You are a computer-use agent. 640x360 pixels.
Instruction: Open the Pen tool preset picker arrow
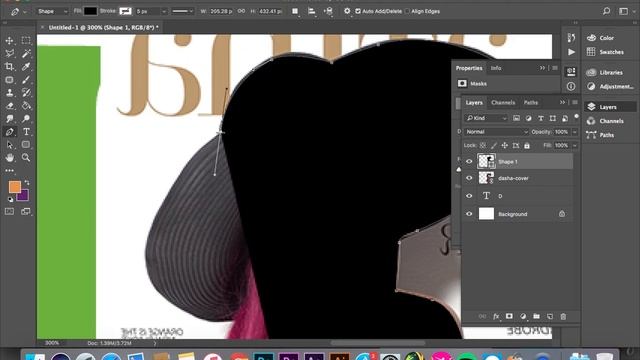tap(25, 12)
